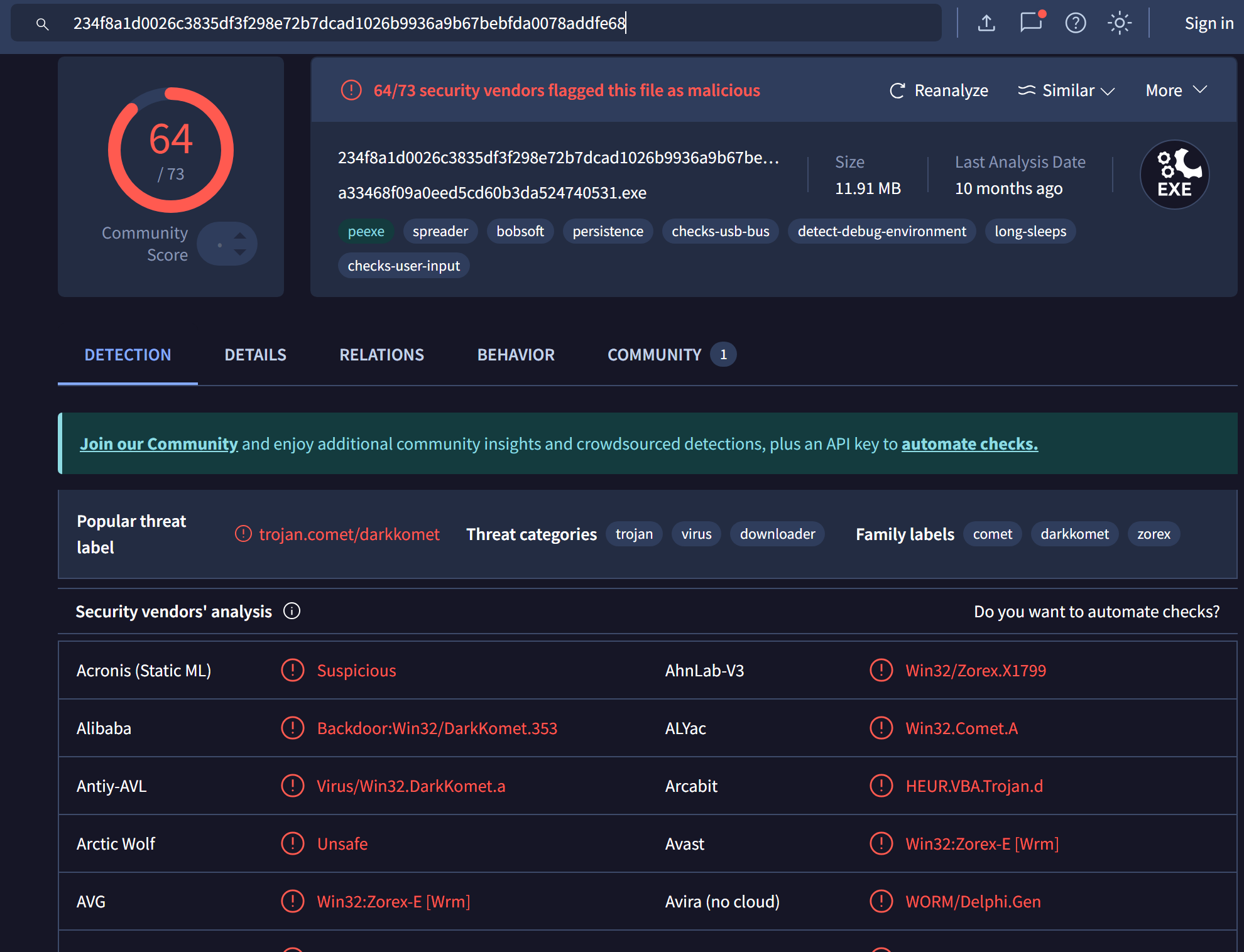Select the detect-debug-environment tag
Screen dimensions: 1244x952
pos(882,231)
